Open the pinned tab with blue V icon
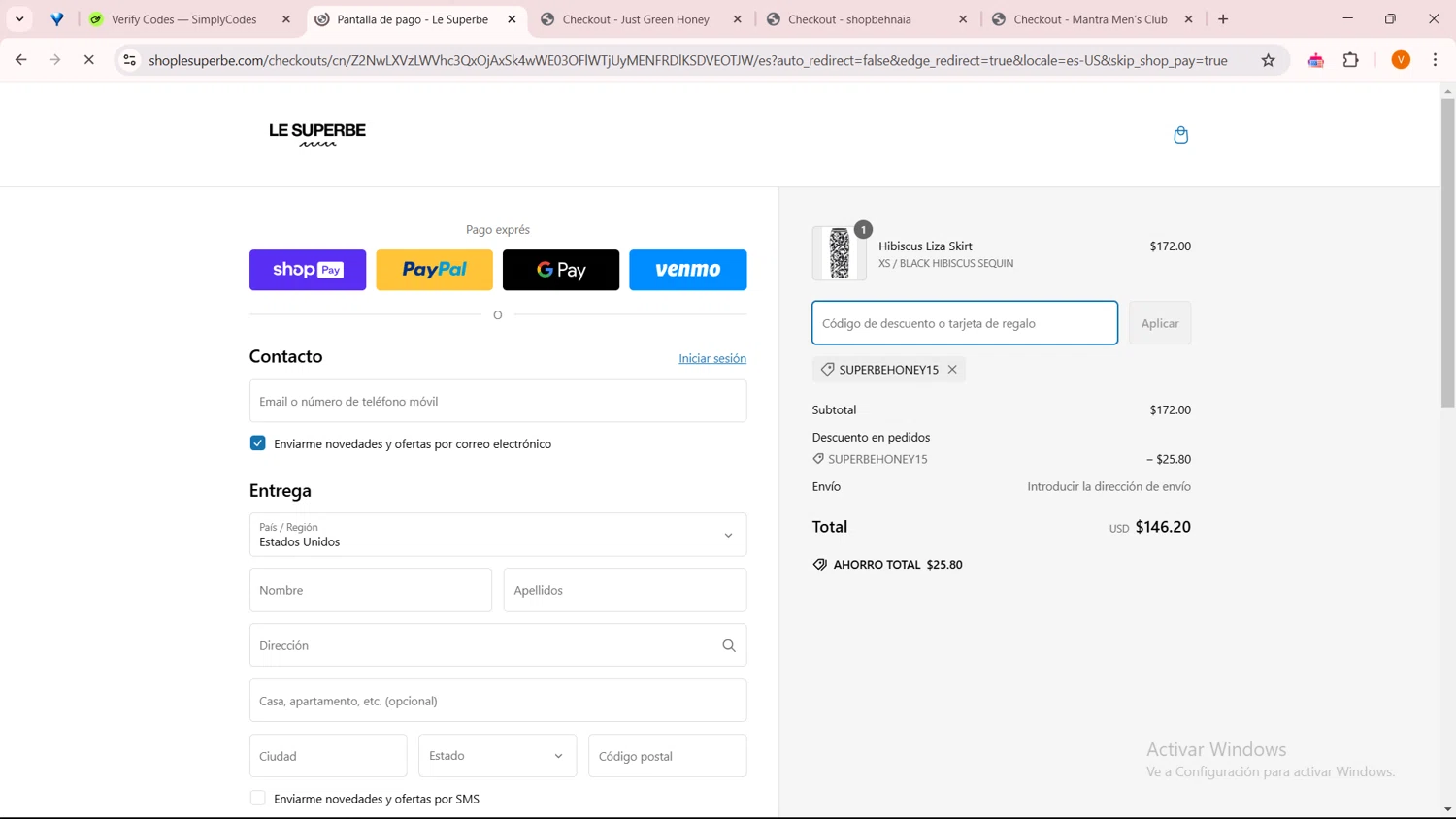 coord(57,19)
